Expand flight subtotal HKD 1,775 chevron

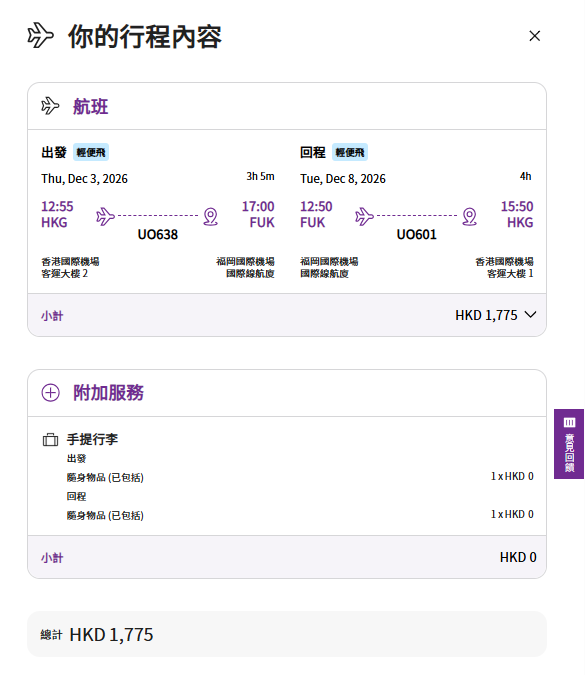[530, 315]
